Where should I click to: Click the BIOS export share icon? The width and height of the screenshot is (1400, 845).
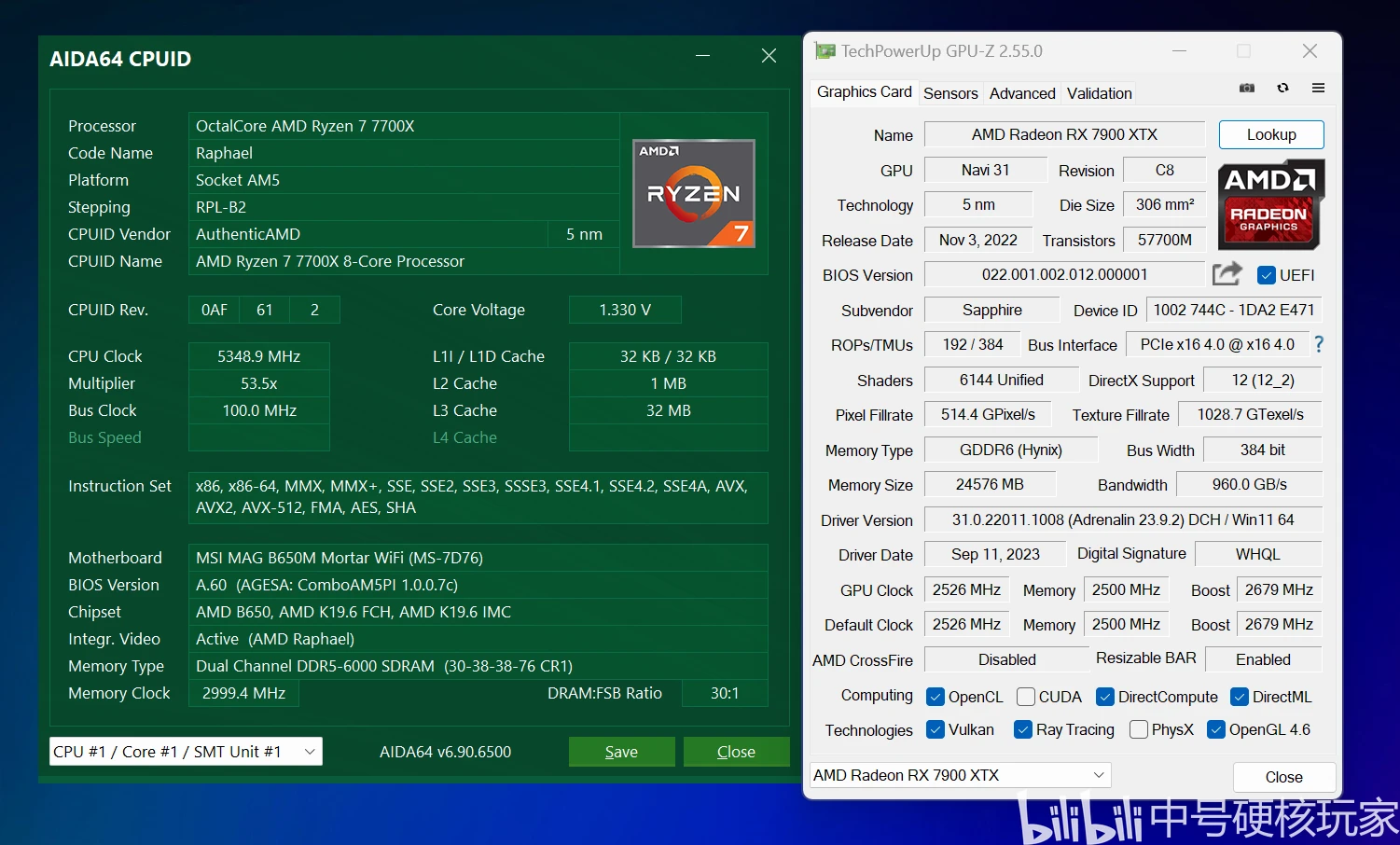click(1227, 273)
